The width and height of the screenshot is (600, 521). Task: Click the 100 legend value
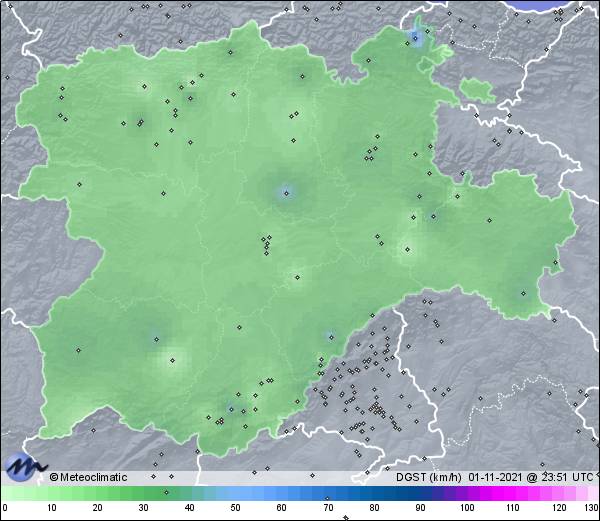click(467, 508)
